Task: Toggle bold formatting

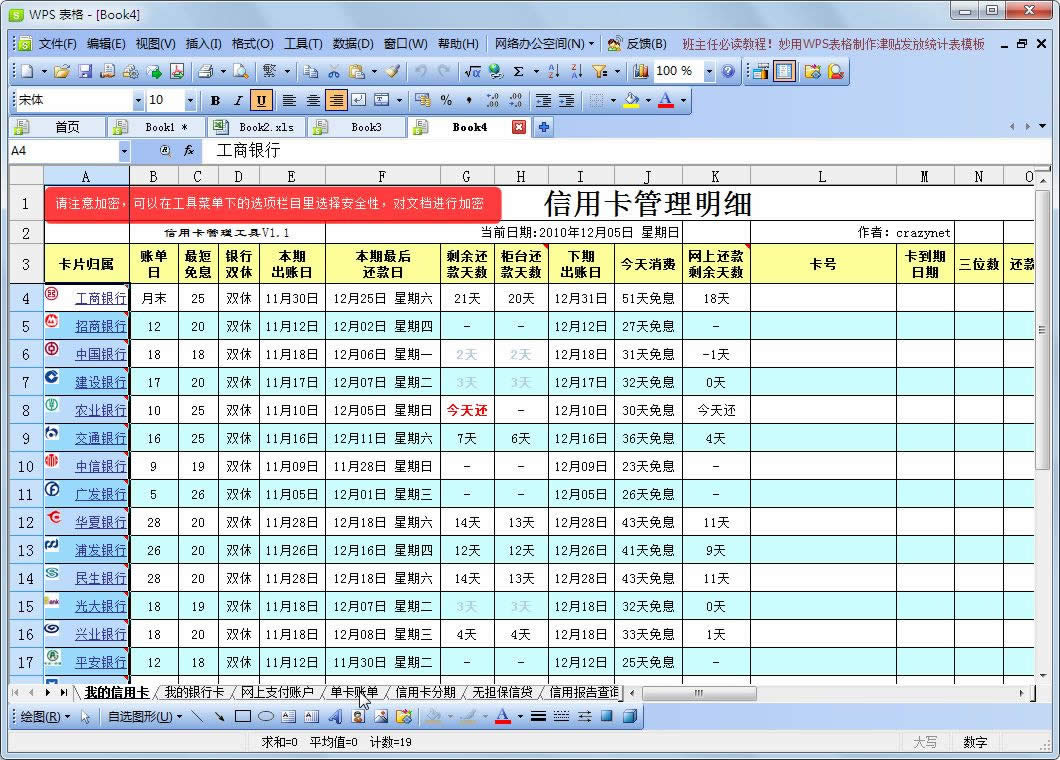Action: pos(215,100)
